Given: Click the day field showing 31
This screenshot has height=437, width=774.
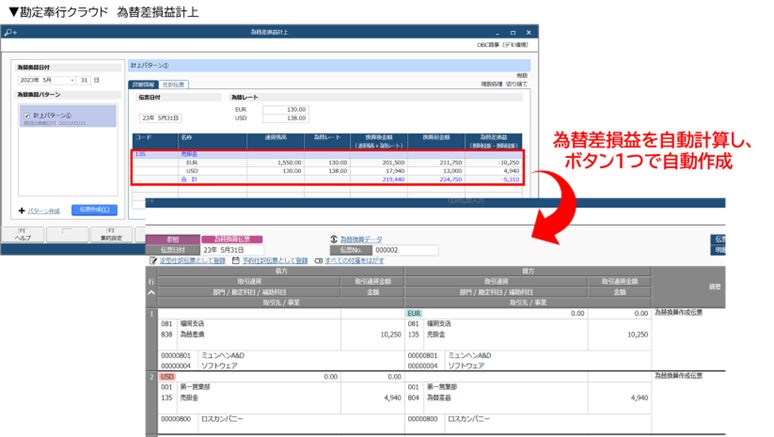Looking at the screenshot, I should click(x=84, y=80).
